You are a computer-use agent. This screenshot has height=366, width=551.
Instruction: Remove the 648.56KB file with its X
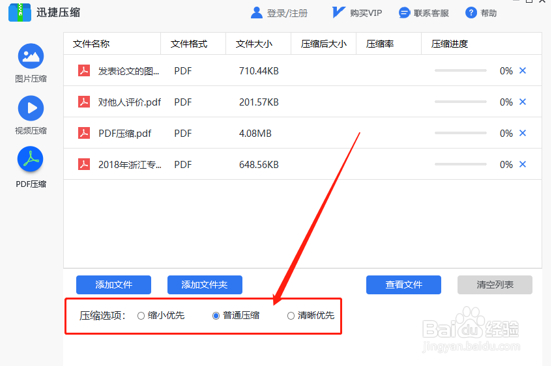point(523,164)
